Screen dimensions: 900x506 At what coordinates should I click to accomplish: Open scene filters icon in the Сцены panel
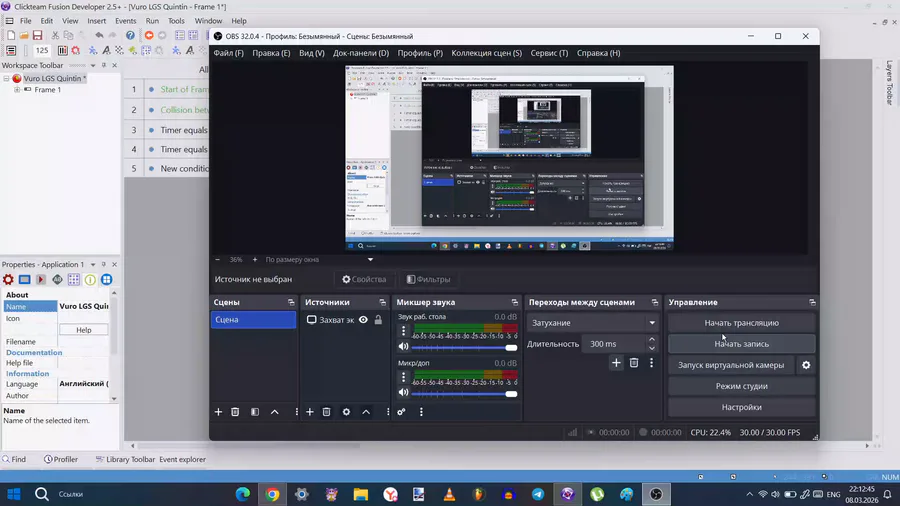(255, 412)
